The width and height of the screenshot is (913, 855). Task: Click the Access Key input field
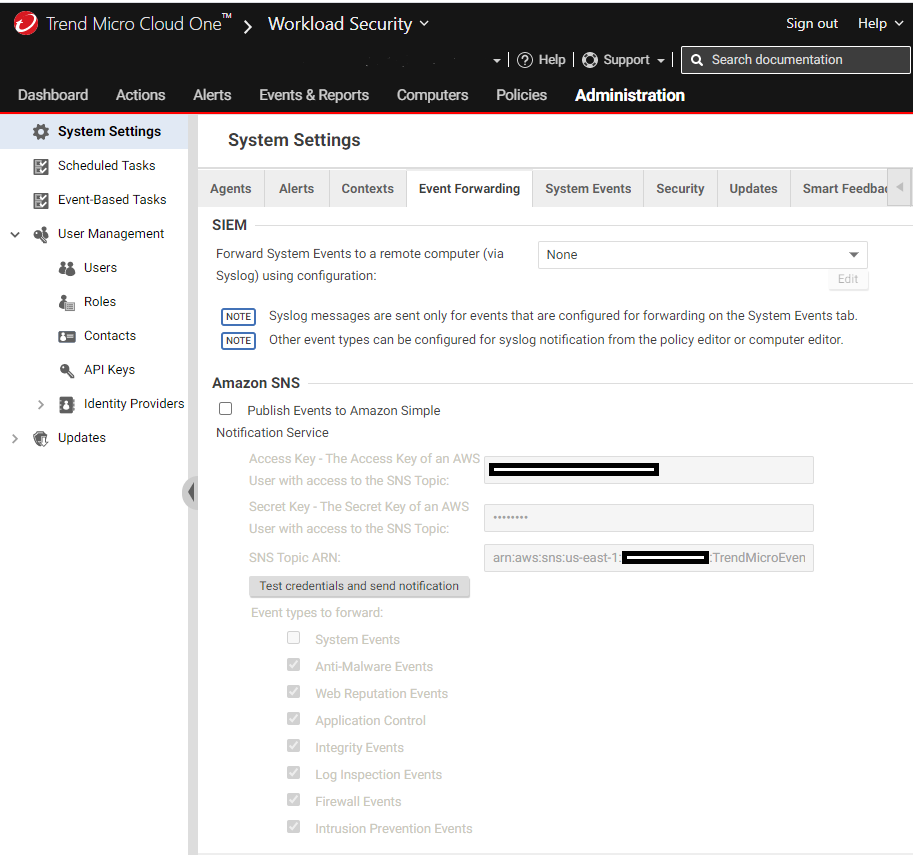tap(649, 470)
